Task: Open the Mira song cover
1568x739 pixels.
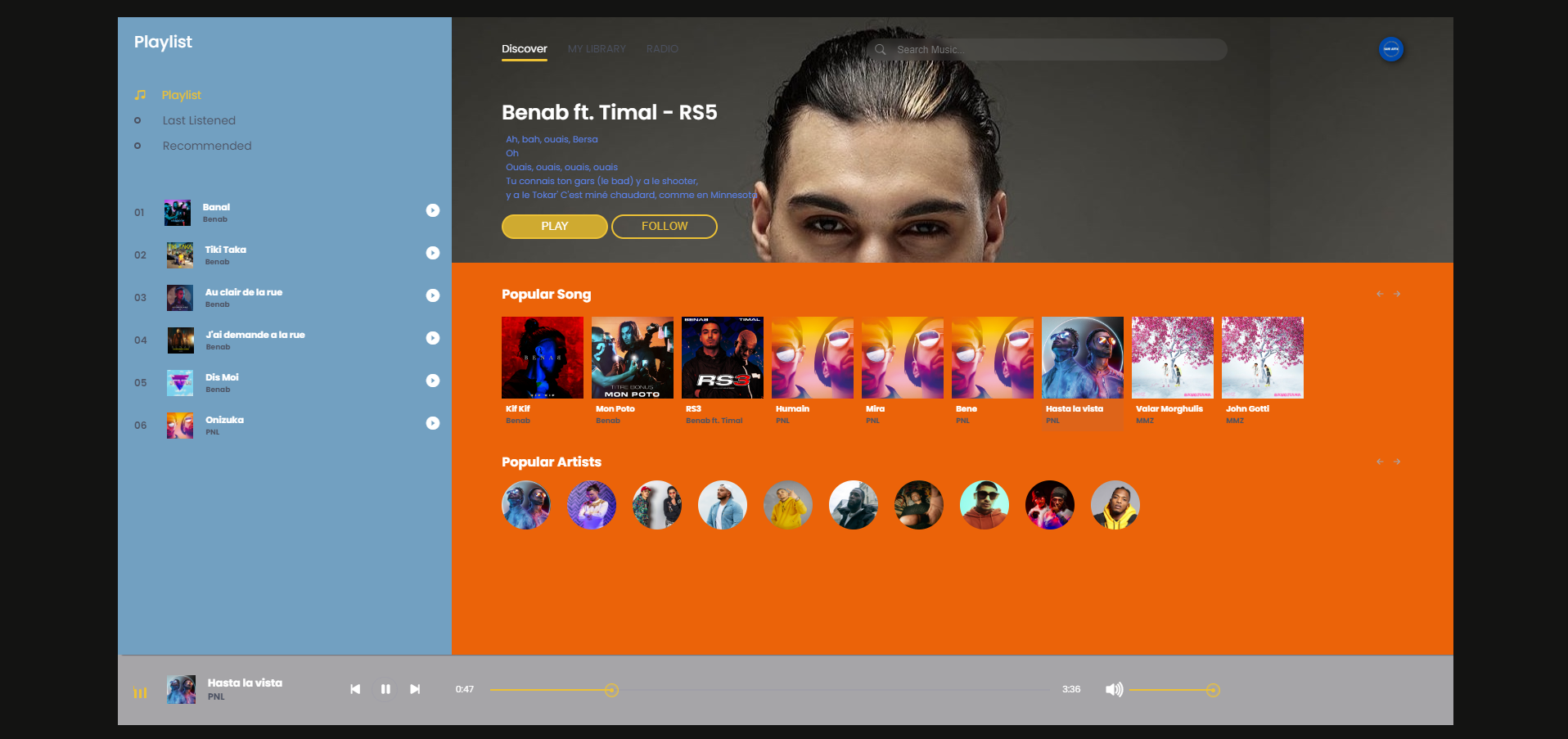Action: pyautogui.click(x=903, y=358)
